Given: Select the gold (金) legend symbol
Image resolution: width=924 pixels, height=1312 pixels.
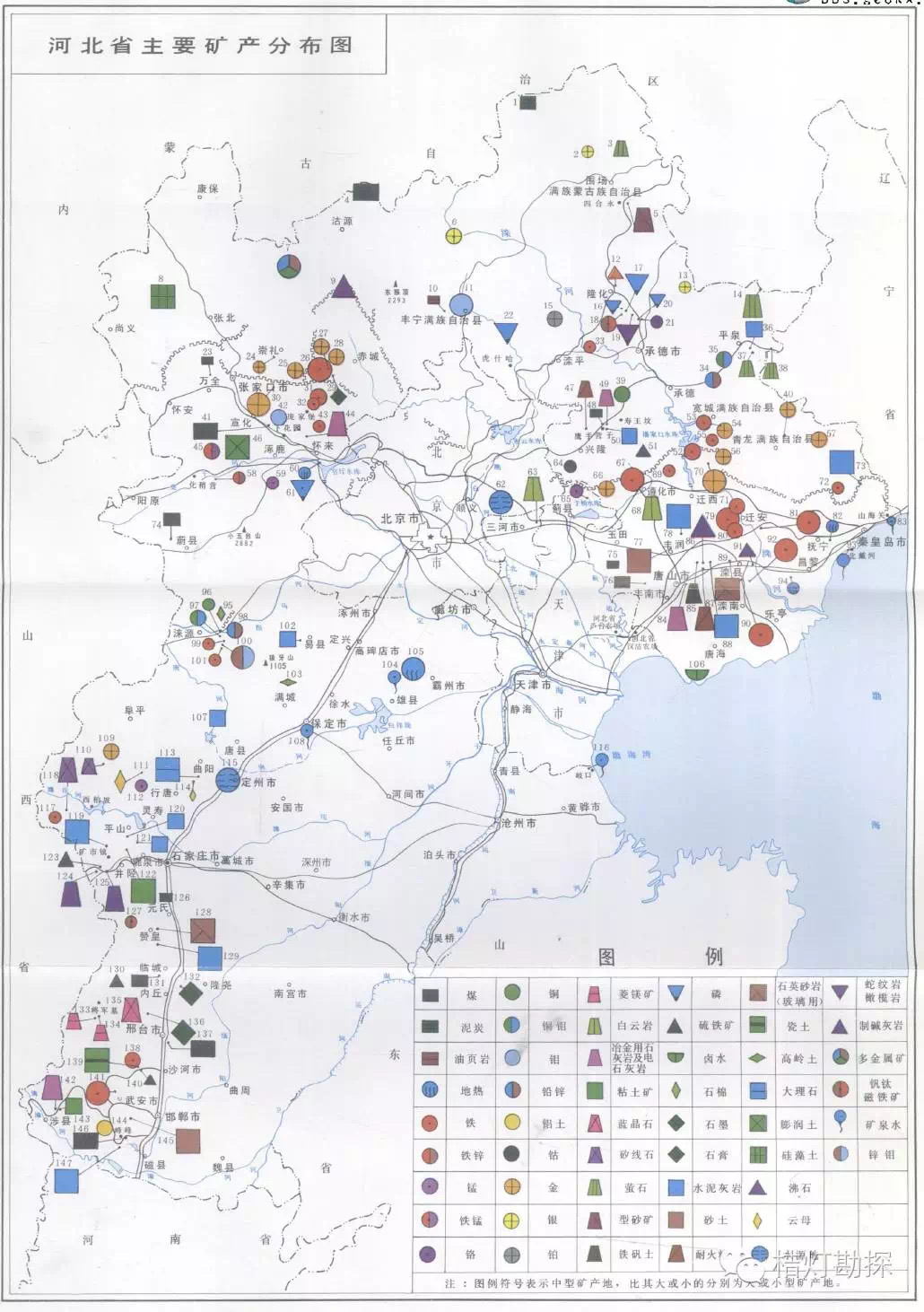Looking at the screenshot, I should point(512,1187).
